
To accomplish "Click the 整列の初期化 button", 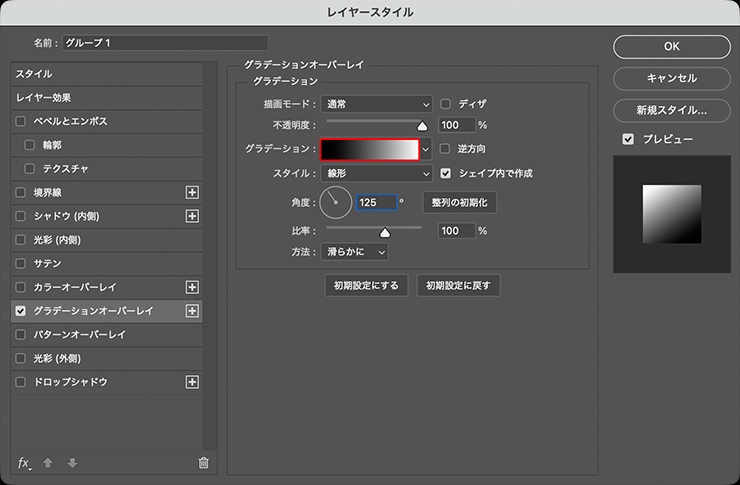I will pyautogui.click(x=459, y=202).
